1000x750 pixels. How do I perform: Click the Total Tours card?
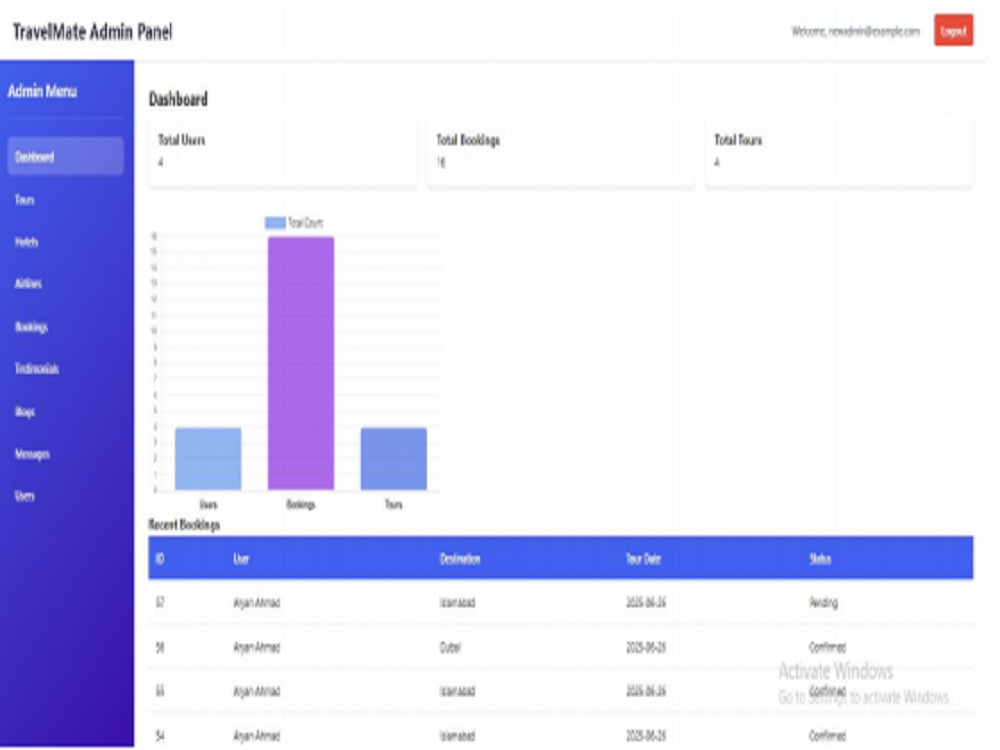click(839, 151)
